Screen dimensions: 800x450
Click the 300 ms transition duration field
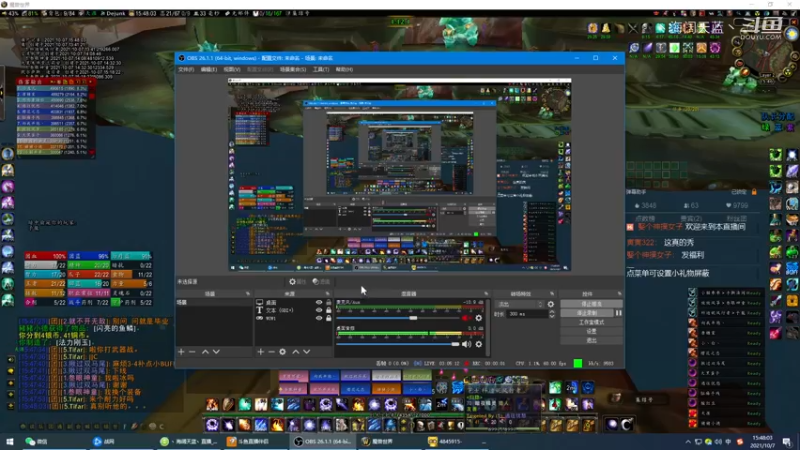tap(526, 314)
